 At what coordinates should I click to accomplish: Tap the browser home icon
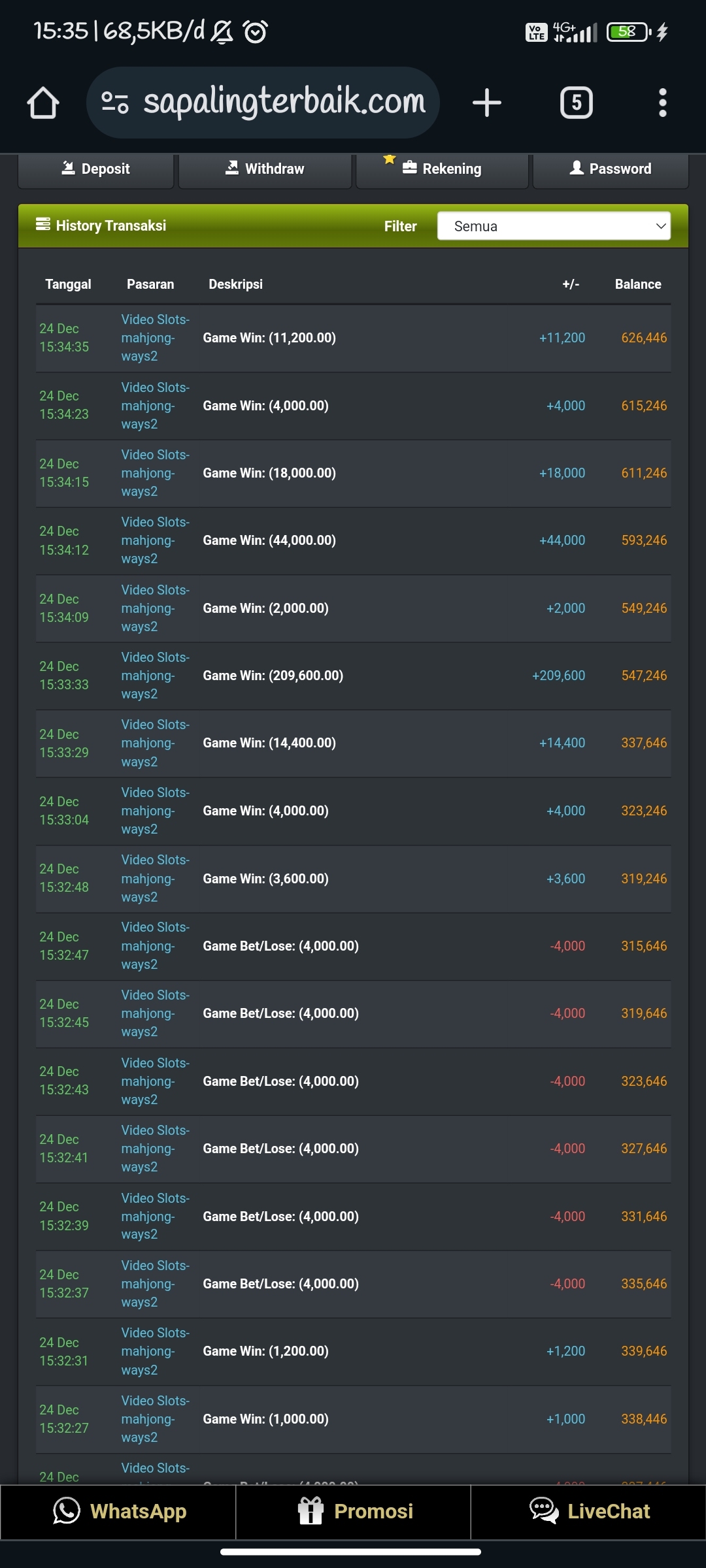coord(43,103)
